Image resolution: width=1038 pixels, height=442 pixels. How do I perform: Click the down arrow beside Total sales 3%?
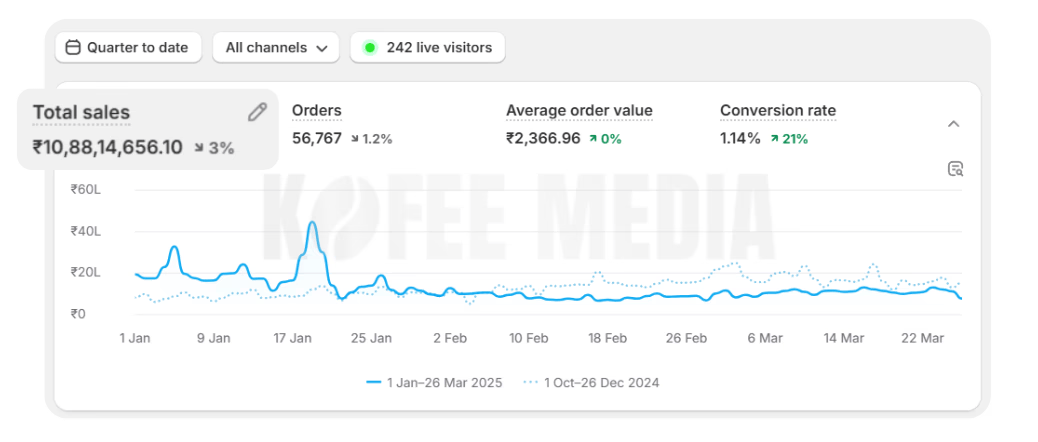point(198,148)
